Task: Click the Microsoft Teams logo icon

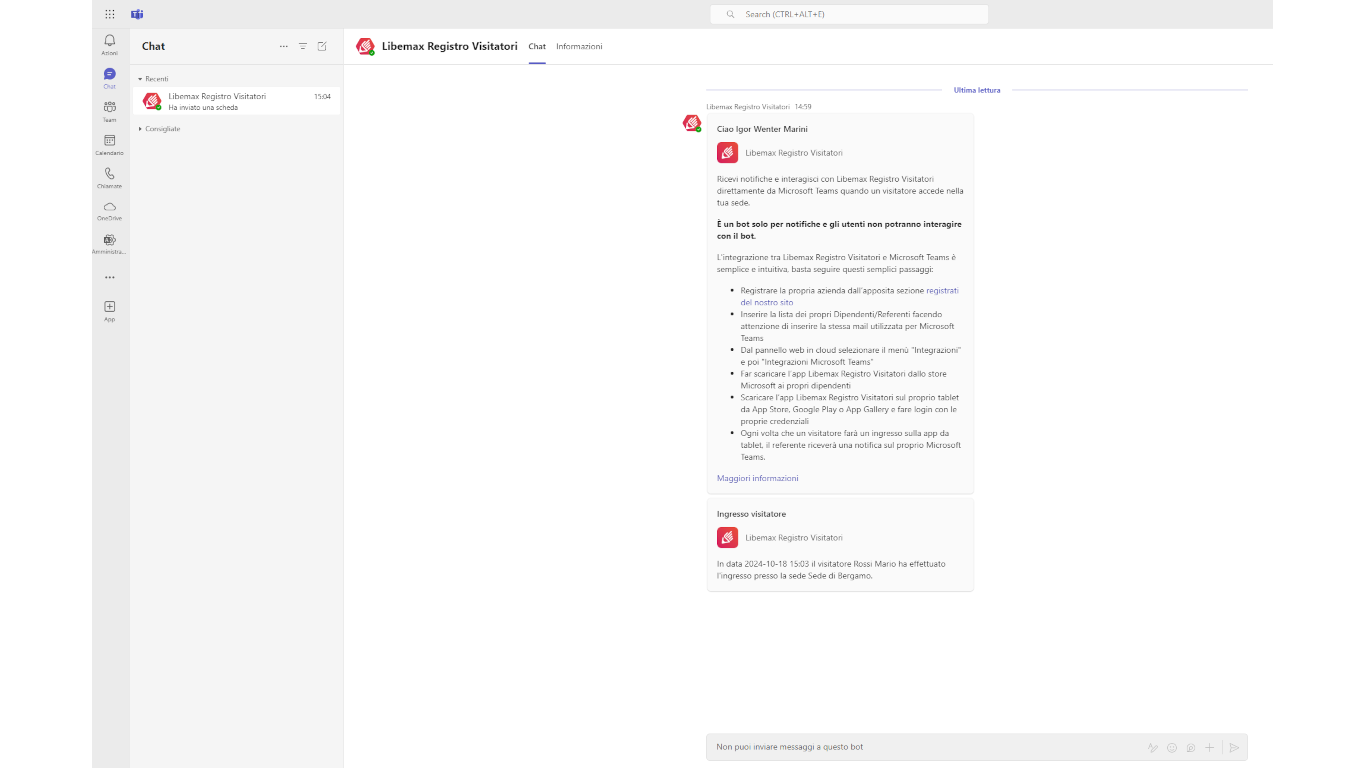Action: (137, 14)
